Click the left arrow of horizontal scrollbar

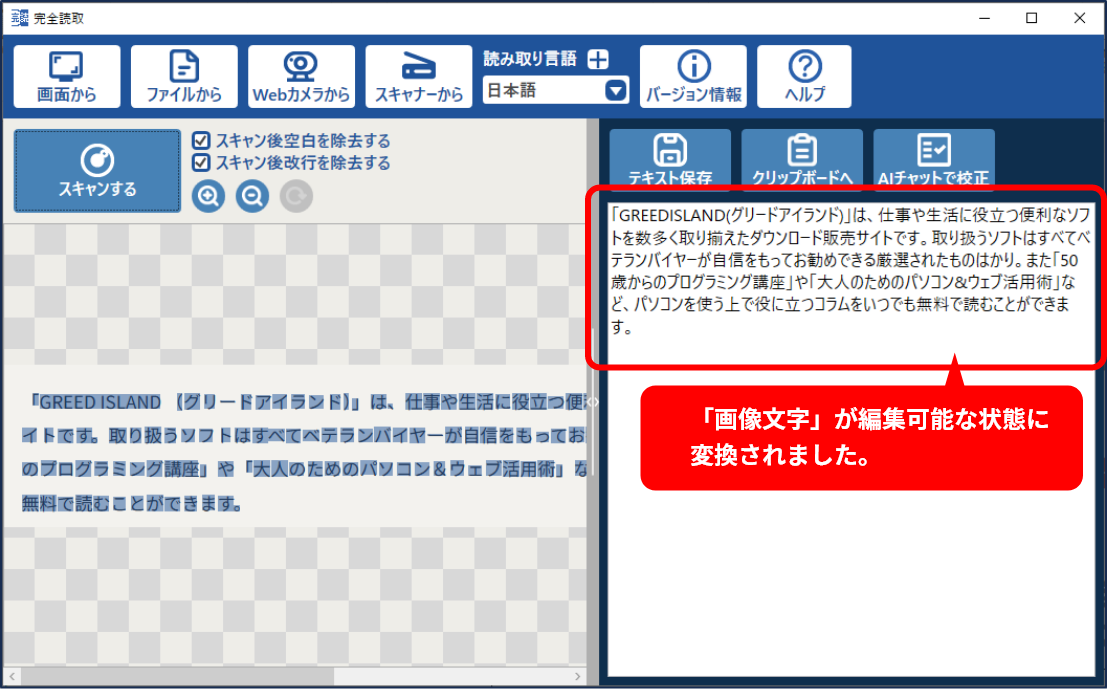[12, 676]
